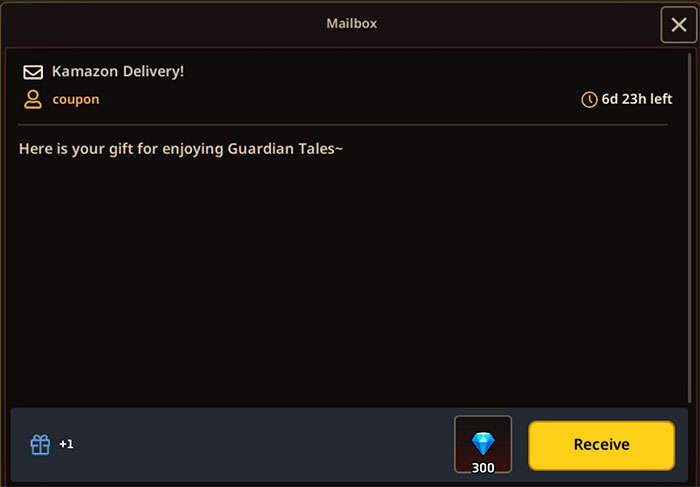Click the message pane vertical scrollbar

[x=689, y=228]
